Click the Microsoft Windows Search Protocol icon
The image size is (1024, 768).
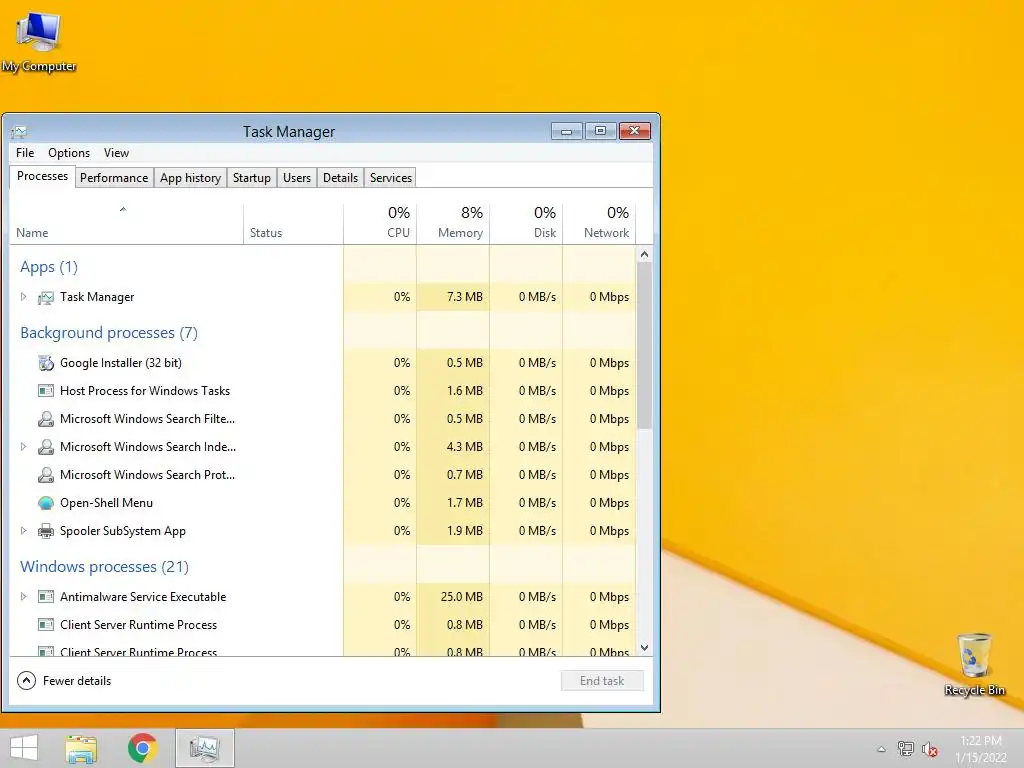click(x=46, y=475)
